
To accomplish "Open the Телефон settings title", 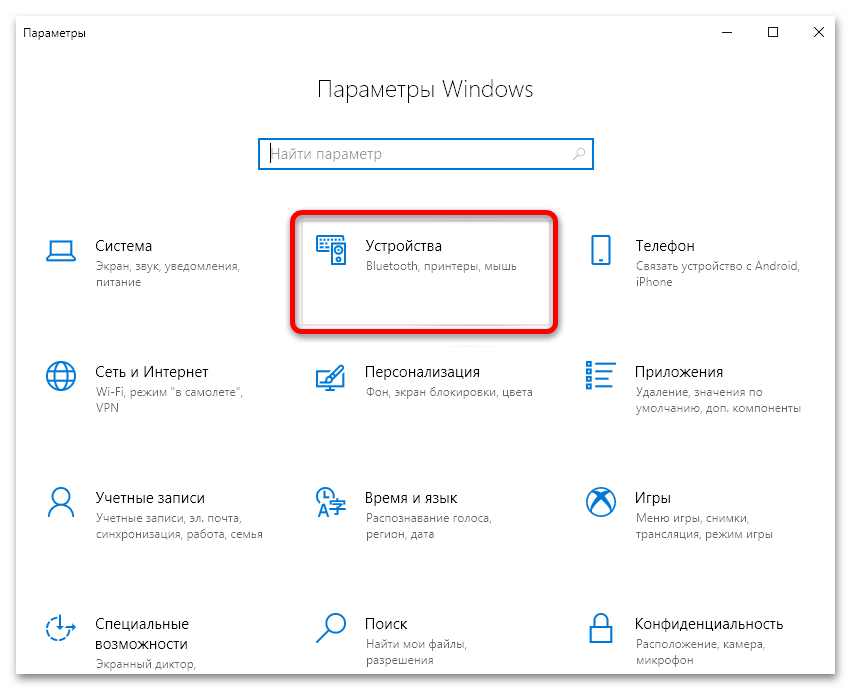I will tap(665, 246).
